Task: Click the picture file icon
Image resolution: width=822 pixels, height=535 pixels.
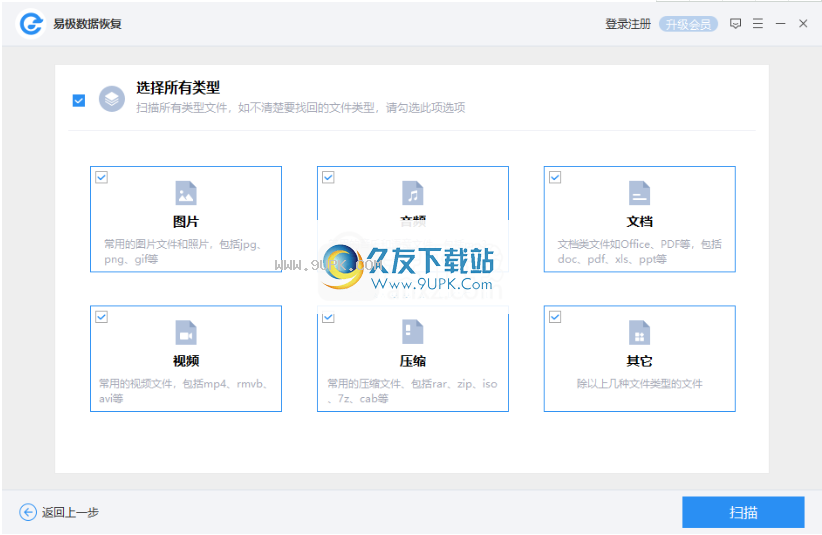Action: click(x=186, y=193)
